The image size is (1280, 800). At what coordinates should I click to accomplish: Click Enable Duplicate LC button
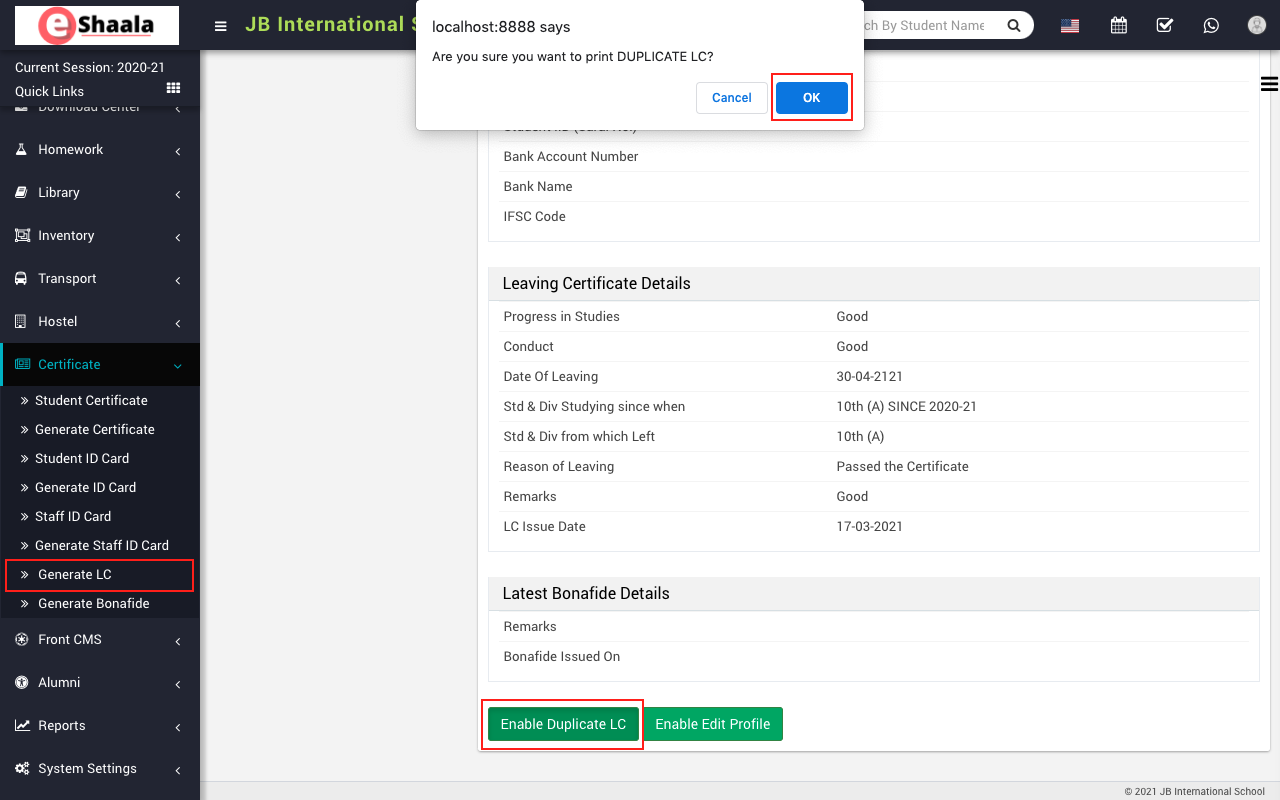click(x=563, y=725)
